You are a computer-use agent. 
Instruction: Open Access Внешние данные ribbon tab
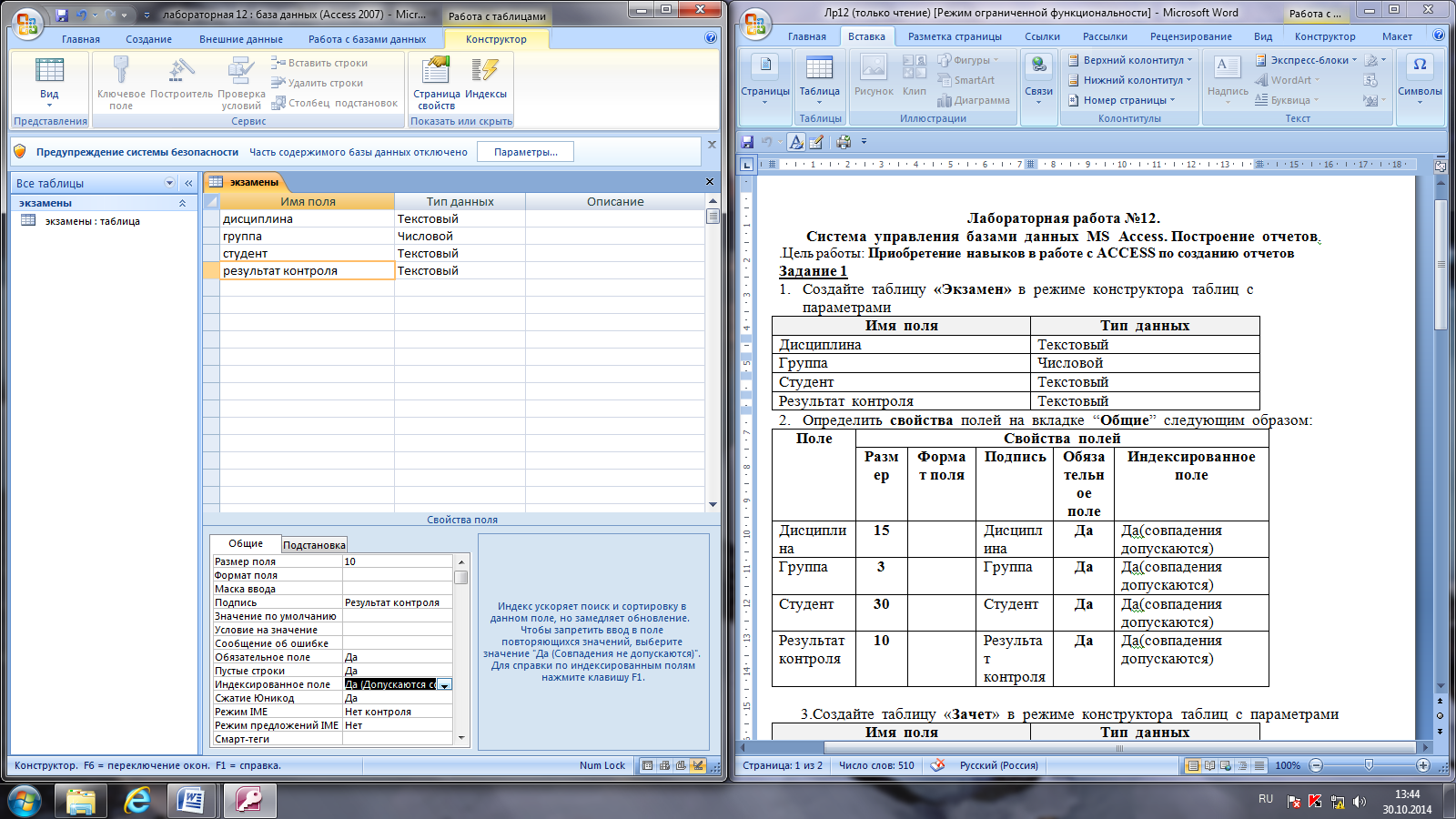241,39
